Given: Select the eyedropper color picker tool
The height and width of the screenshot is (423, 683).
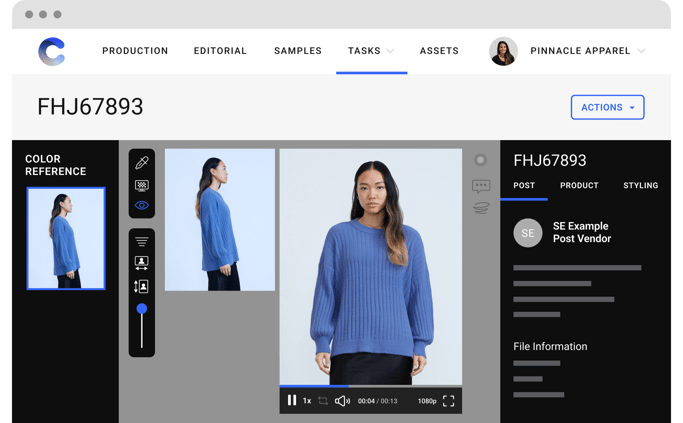Looking at the screenshot, I should click(x=142, y=163).
